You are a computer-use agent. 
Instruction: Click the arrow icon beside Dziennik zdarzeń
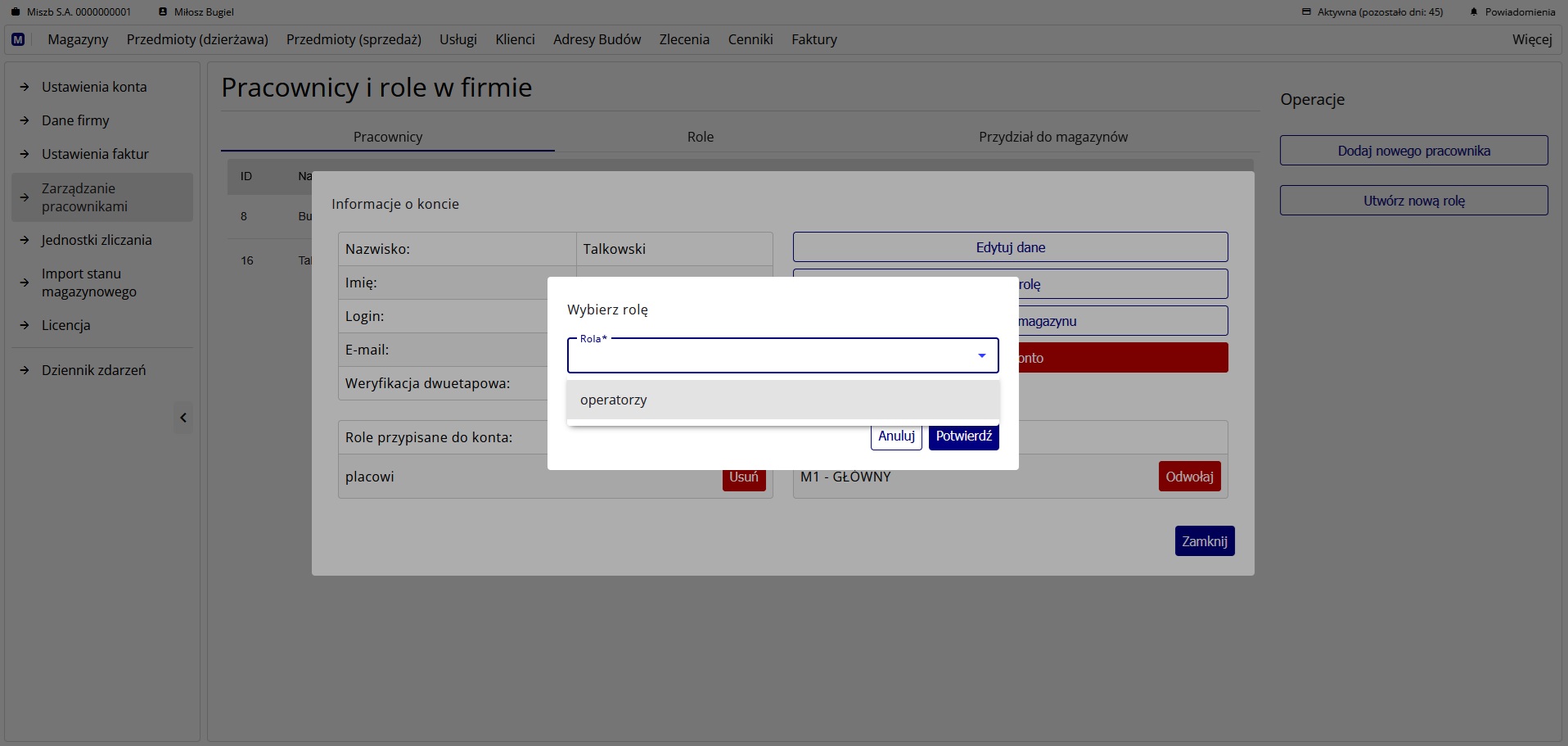pyautogui.click(x=25, y=370)
